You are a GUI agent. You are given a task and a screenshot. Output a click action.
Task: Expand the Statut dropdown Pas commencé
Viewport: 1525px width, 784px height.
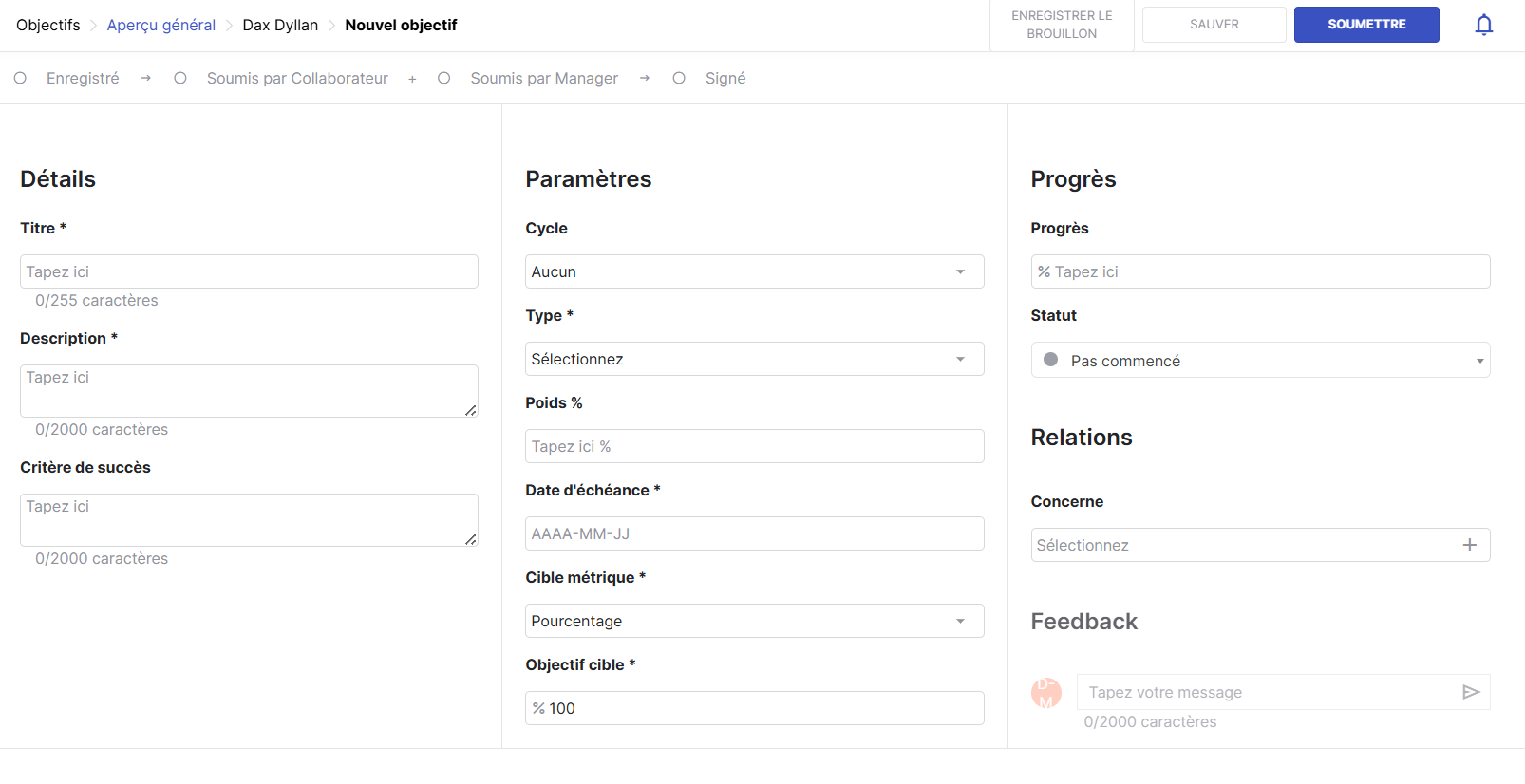click(x=1260, y=361)
